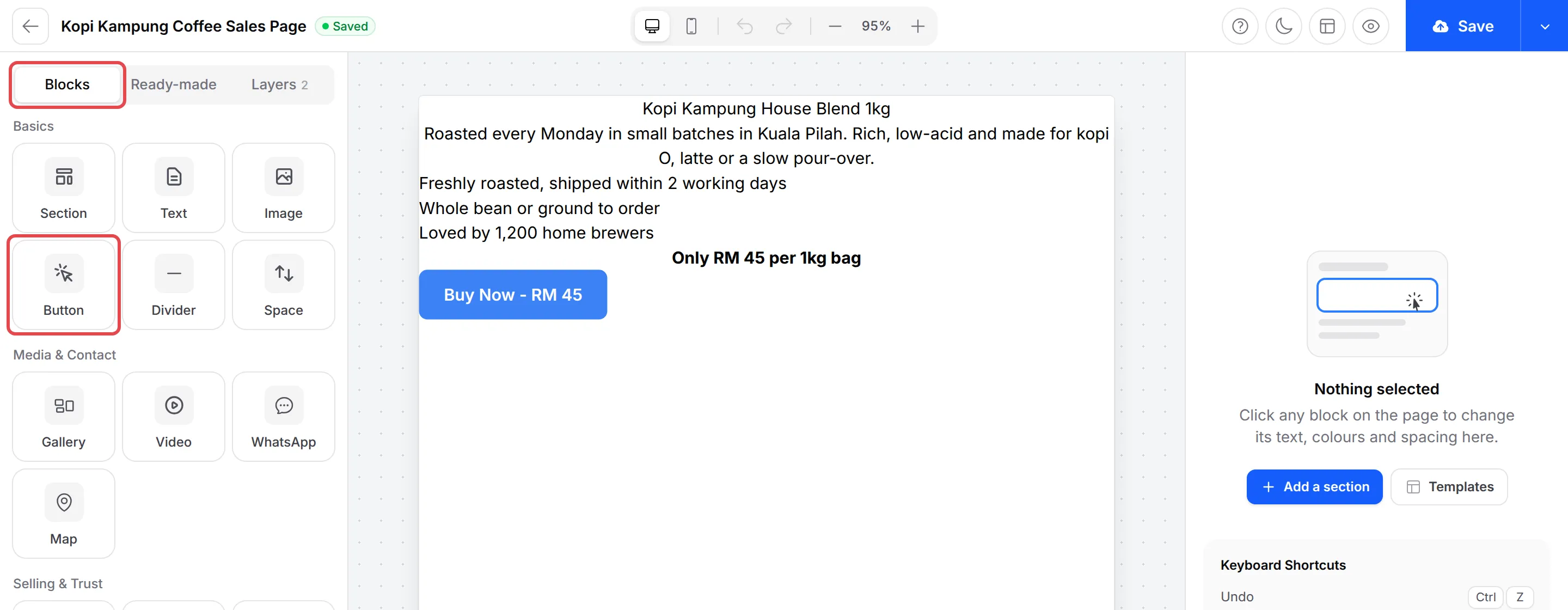Add a Button block

point(64,285)
